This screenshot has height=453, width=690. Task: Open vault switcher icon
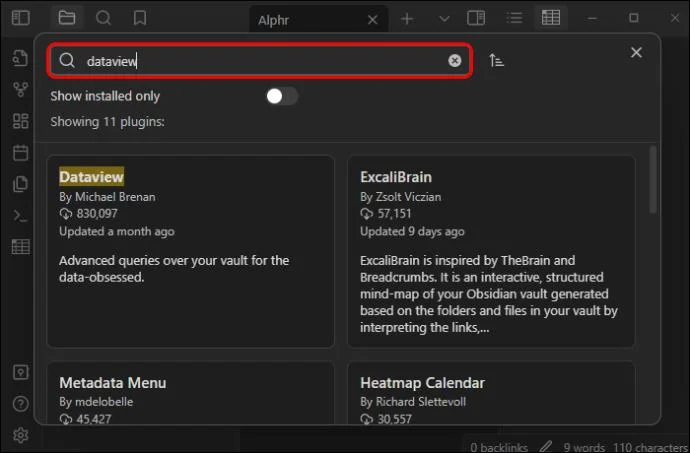tap(21, 372)
